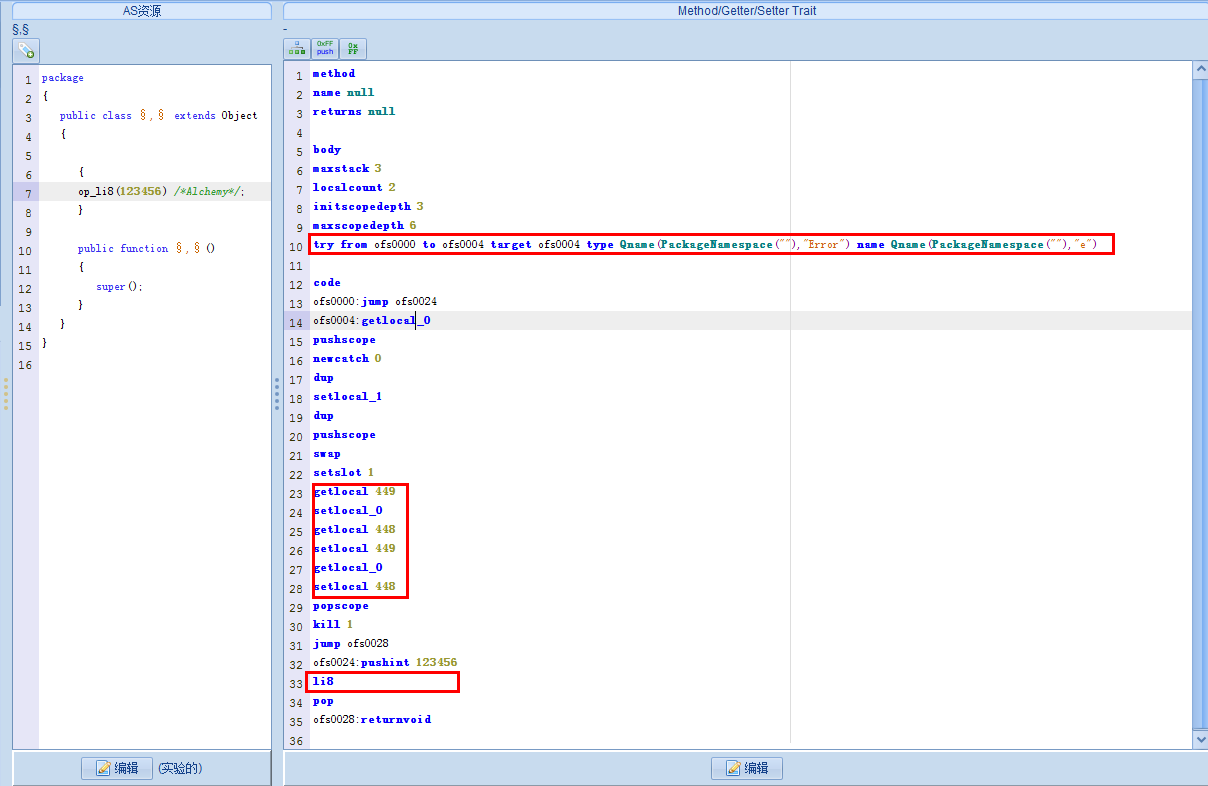The image size is (1208, 786).
Task: Click the 编辑 button under the trait panel
Action: [746, 768]
